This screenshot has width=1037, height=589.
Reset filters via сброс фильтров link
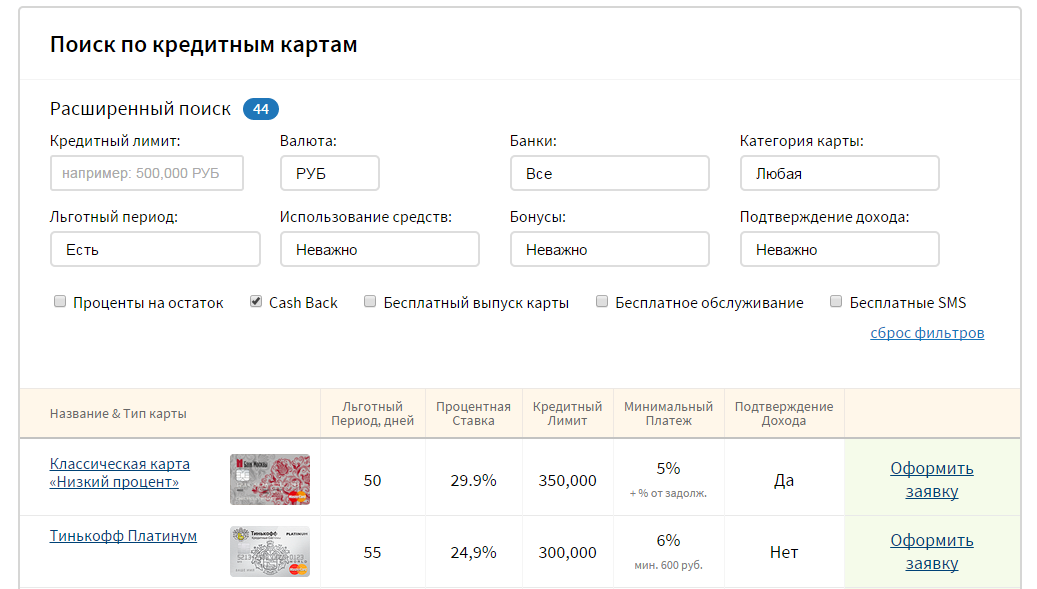tap(927, 333)
